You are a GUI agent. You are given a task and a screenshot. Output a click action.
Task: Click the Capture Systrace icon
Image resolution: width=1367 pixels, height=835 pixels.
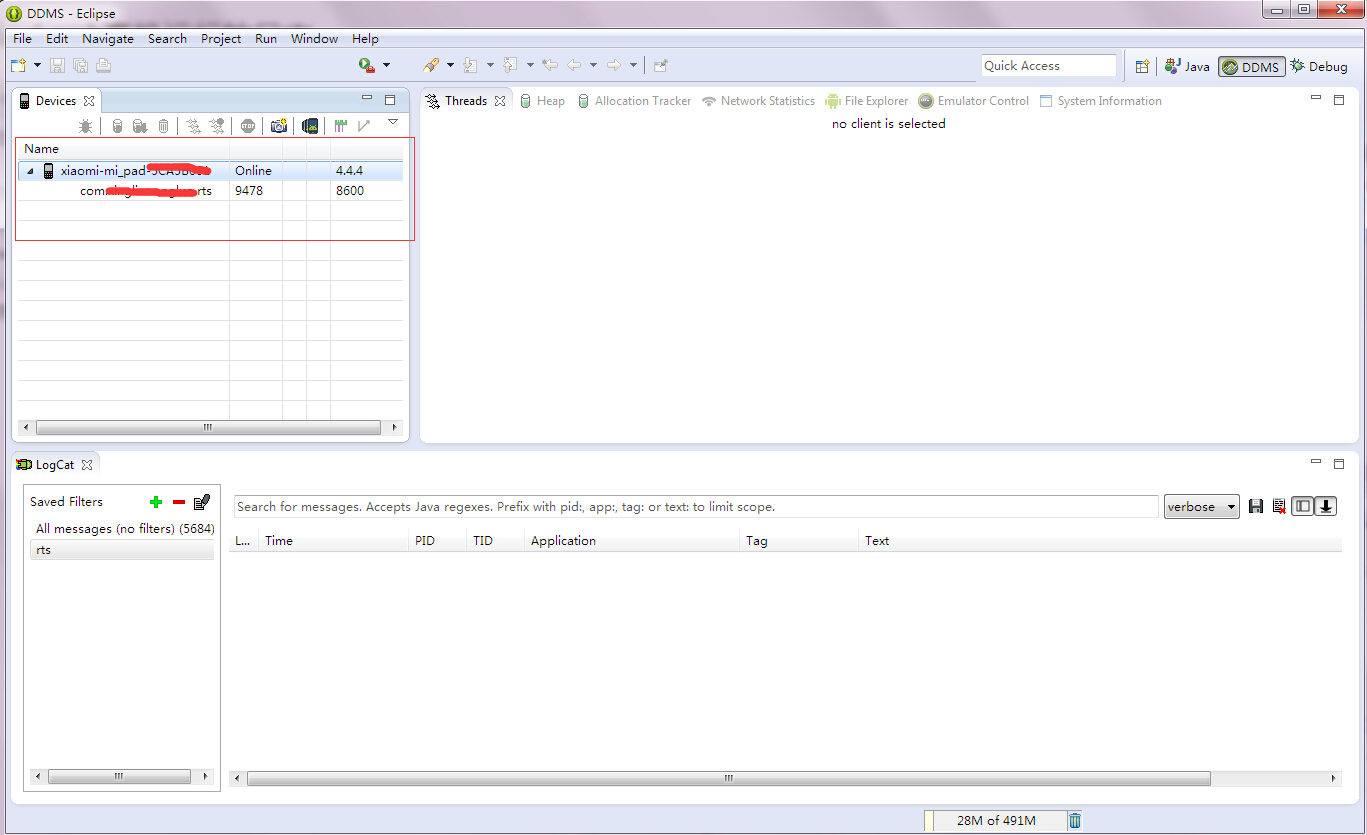coord(341,126)
